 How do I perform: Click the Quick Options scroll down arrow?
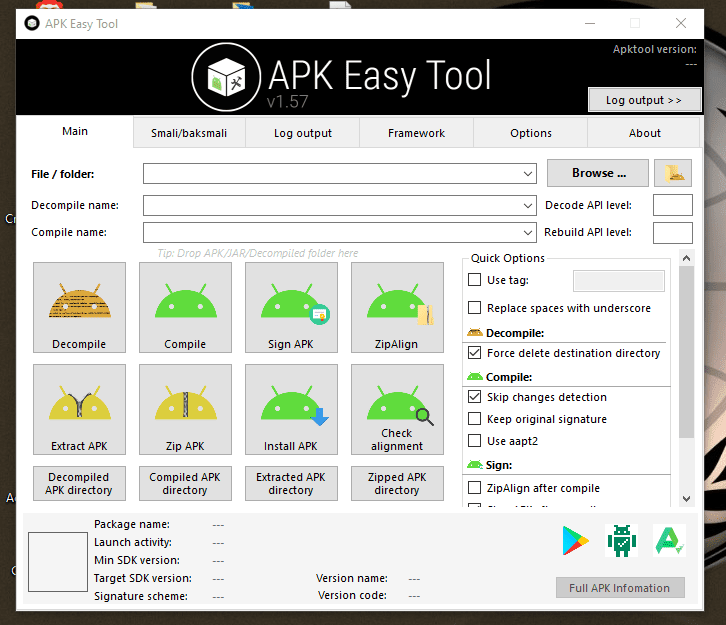click(686, 499)
